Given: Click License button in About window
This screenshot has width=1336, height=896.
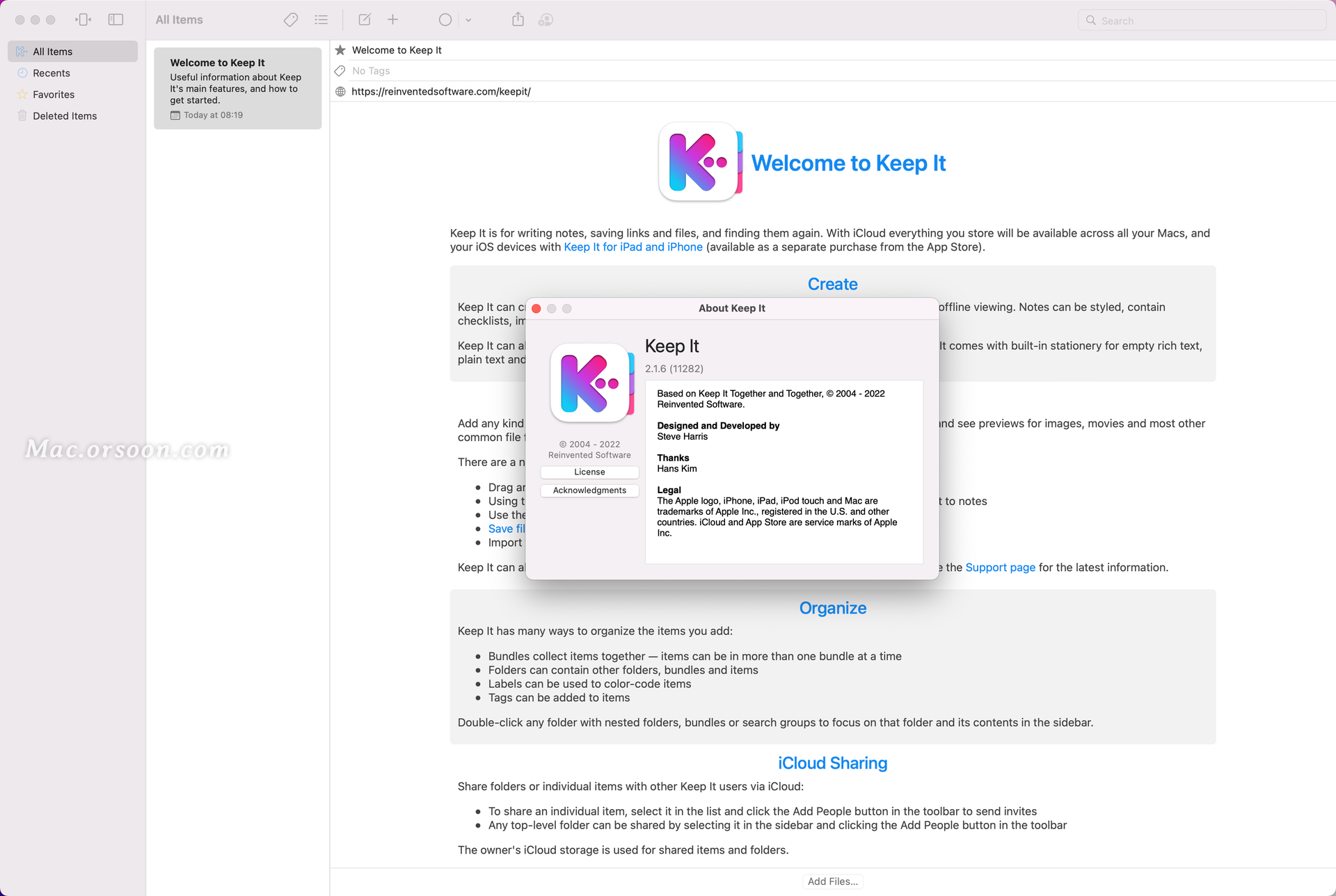Looking at the screenshot, I should click(589, 472).
